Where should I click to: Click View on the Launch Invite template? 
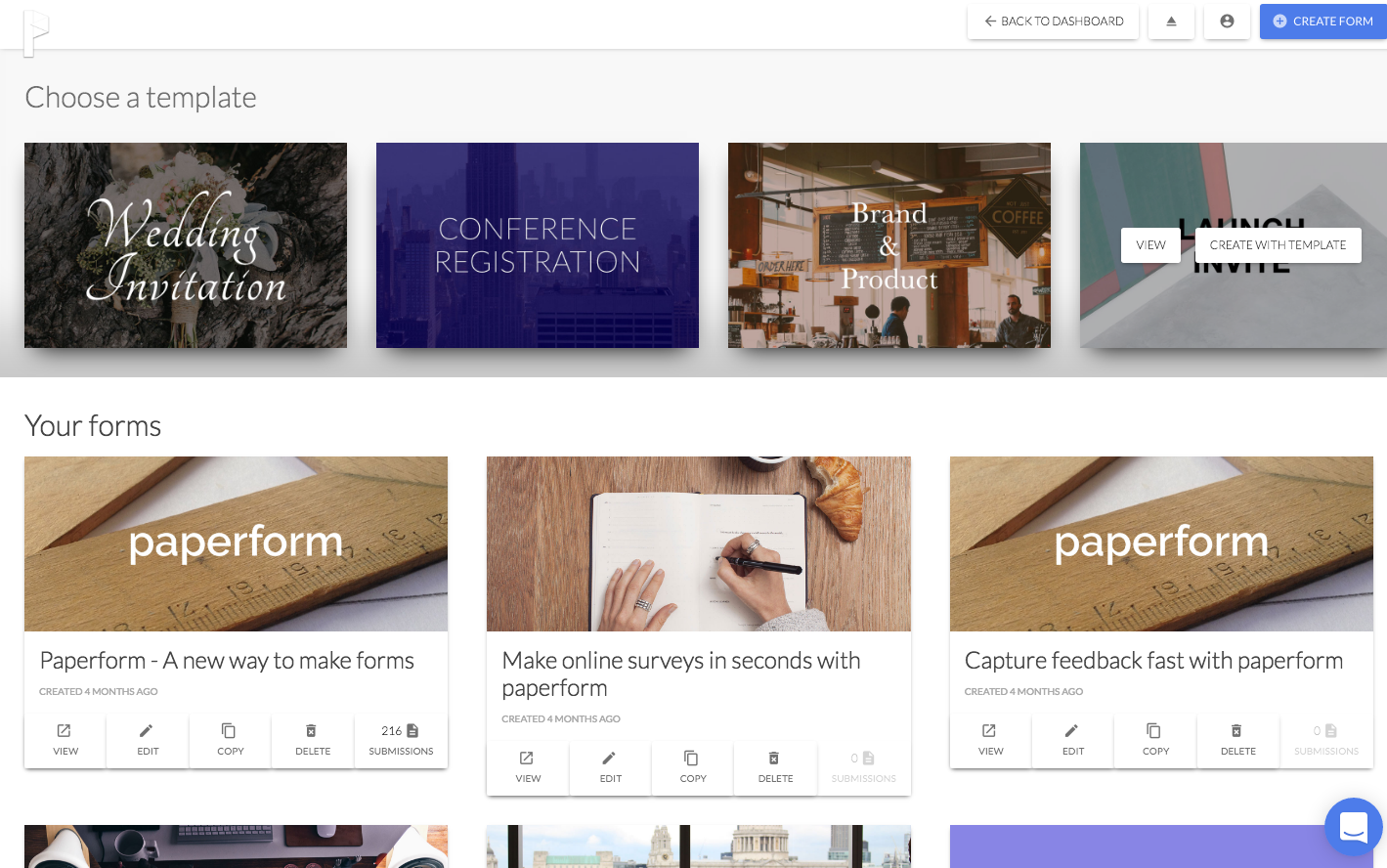pyautogui.click(x=1150, y=245)
